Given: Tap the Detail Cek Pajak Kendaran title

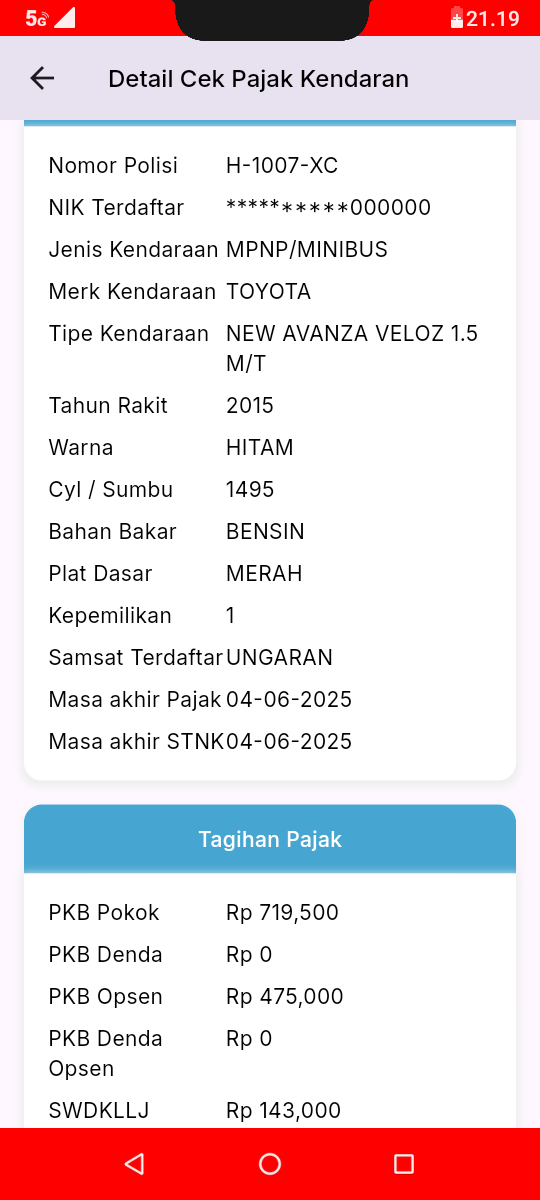Looking at the screenshot, I should [258, 78].
